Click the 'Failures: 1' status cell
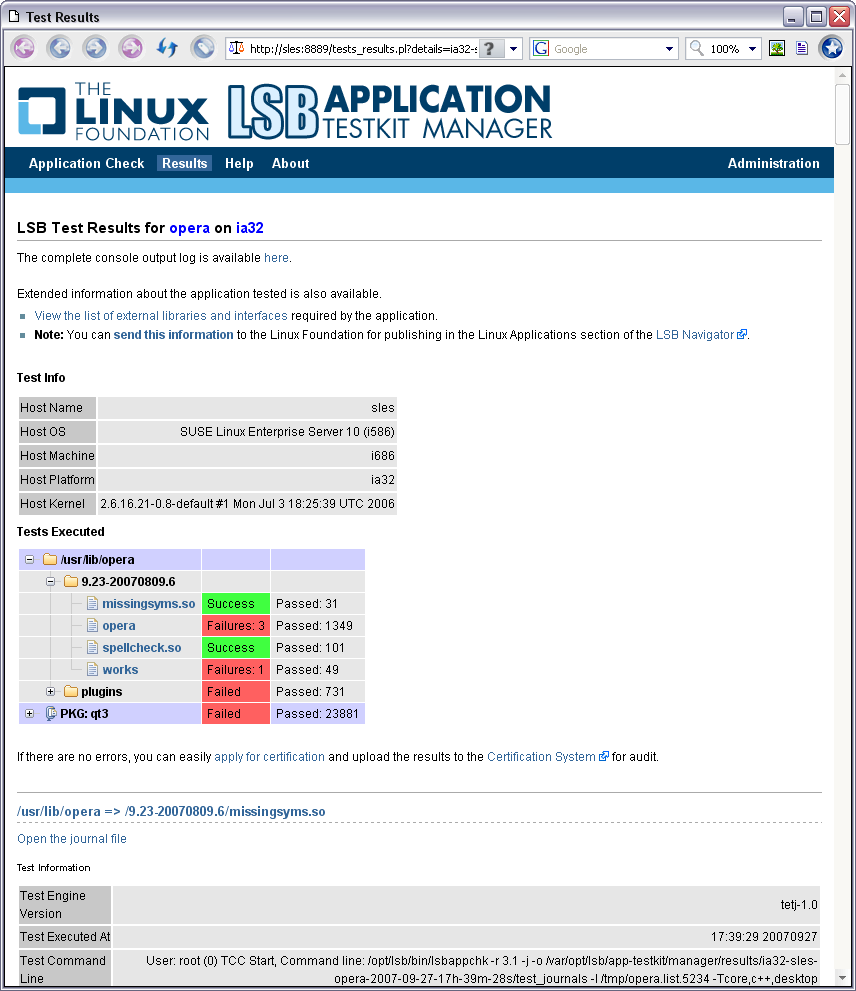The width and height of the screenshot is (856, 991). (x=236, y=670)
